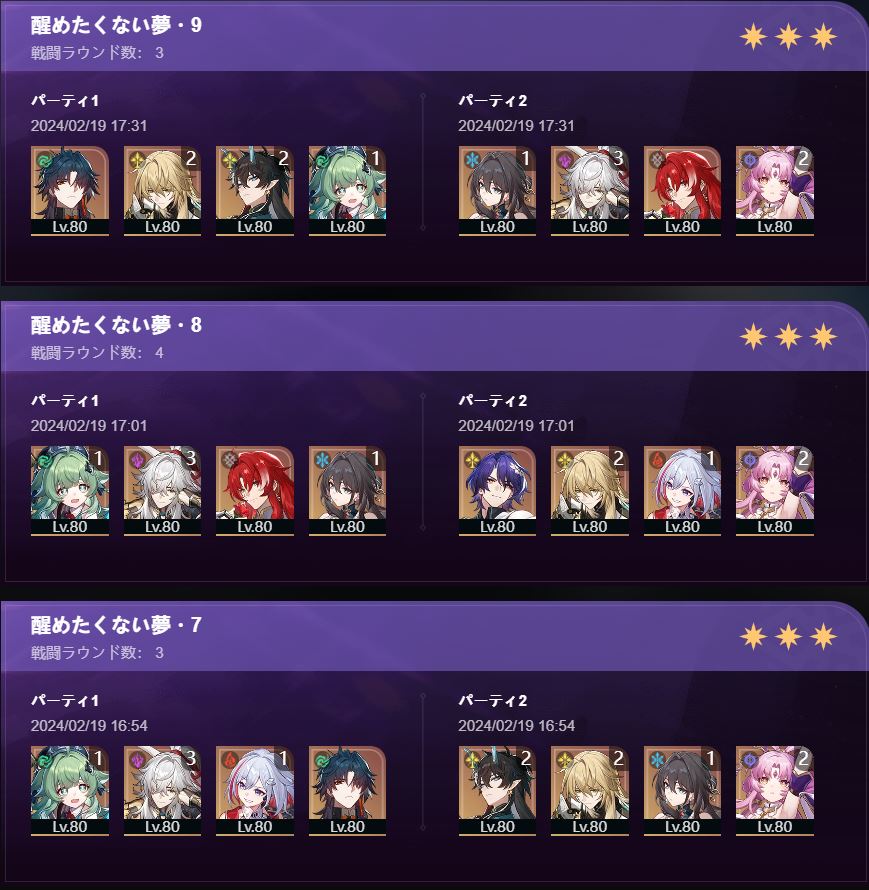Screen dimensions: 869x890
Task: Open red-haired Argenti portrait in stage 9 party 2
Action: (682, 191)
